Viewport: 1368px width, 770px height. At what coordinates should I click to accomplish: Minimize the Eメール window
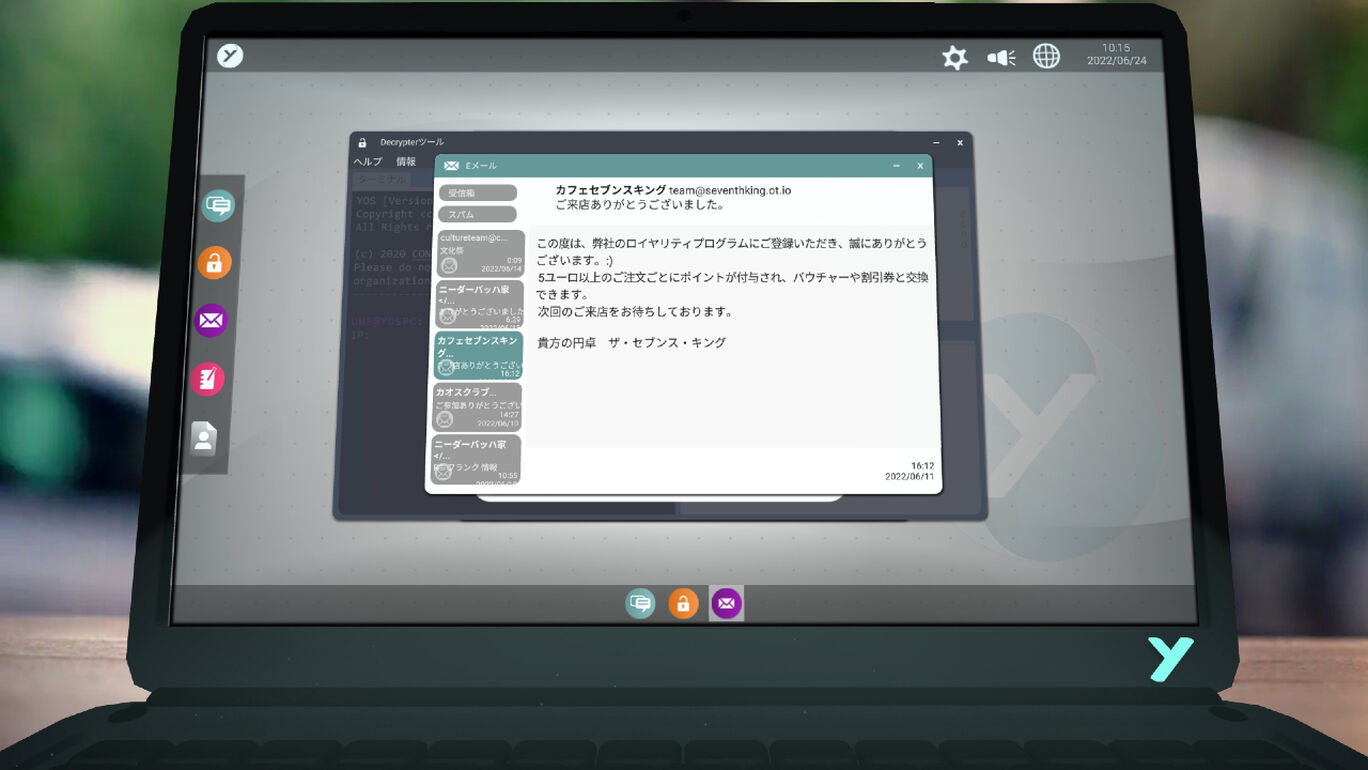click(x=896, y=166)
